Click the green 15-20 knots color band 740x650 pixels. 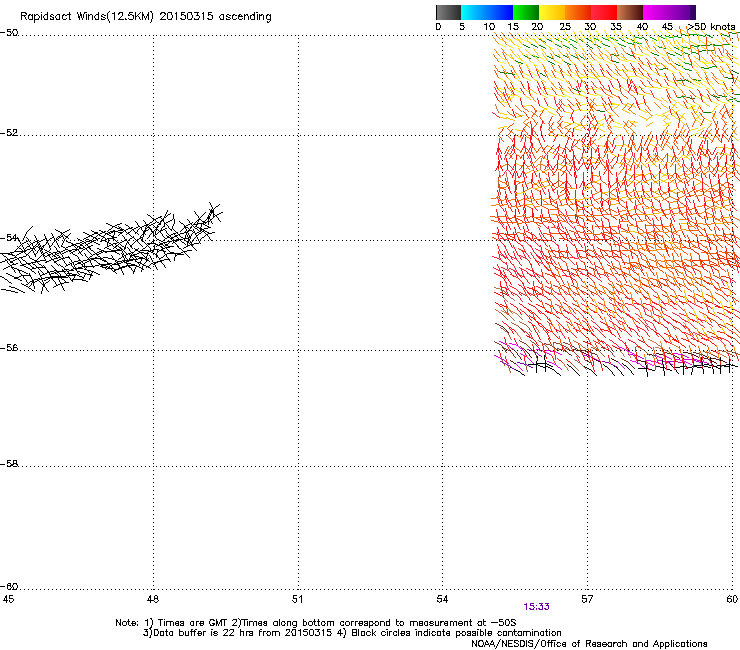(526, 12)
